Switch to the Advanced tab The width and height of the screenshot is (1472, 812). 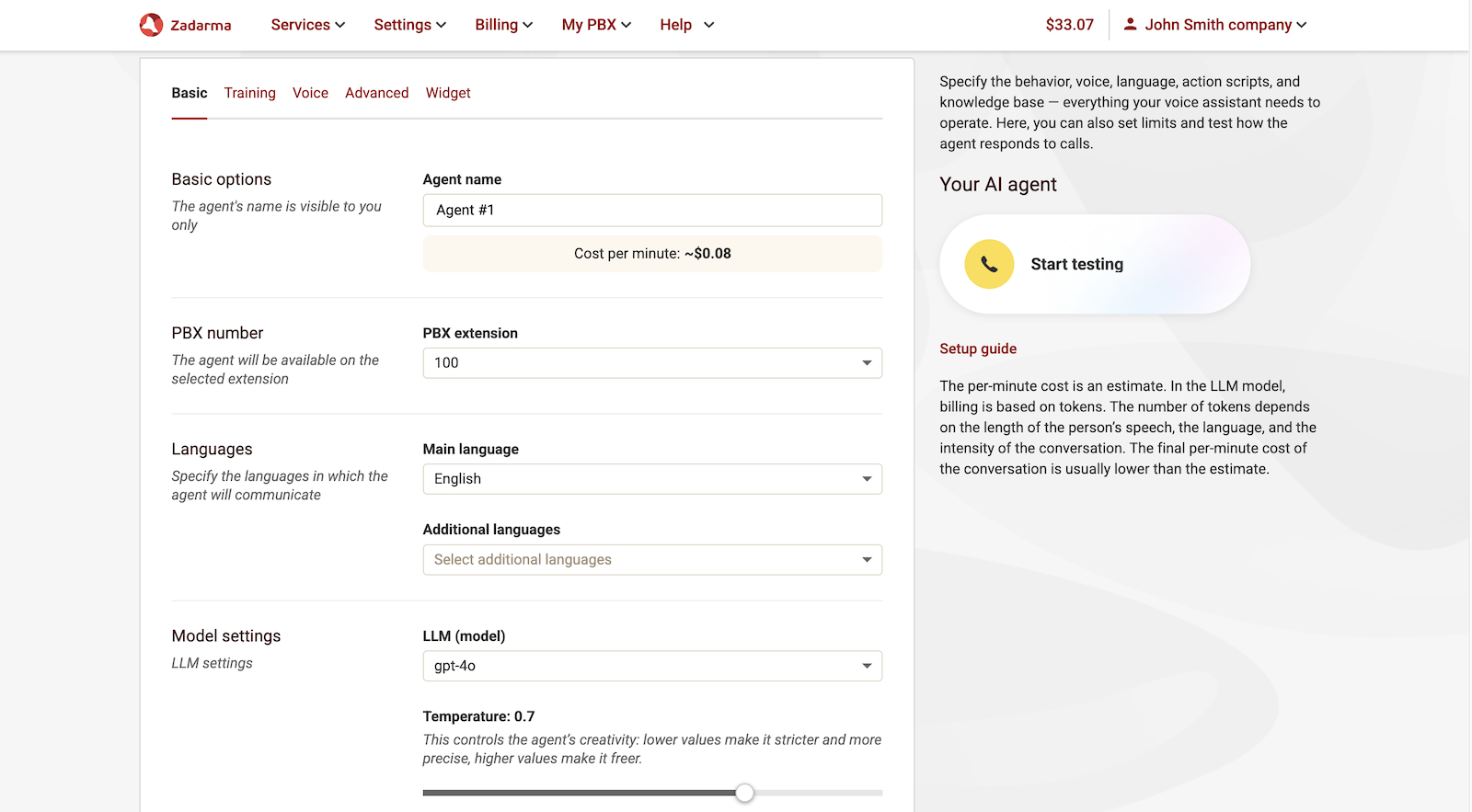[x=377, y=93]
